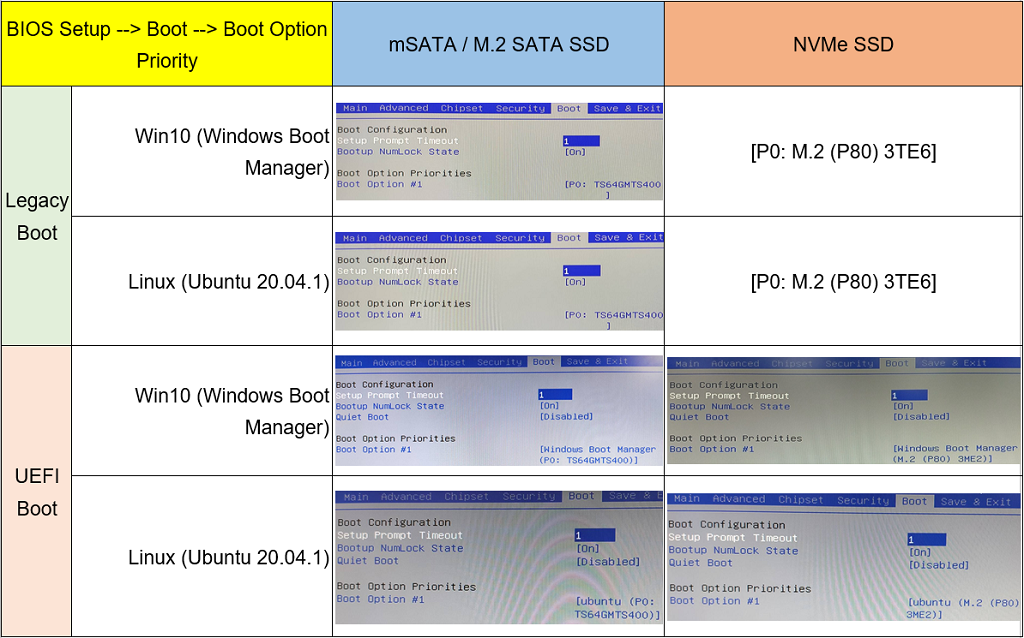Click '[P0: TS64GMTS400]' boot option in Legacy Win10 image
The height and width of the screenshot is (638, 1024).
pyautogui.click(x=613, y=189)
